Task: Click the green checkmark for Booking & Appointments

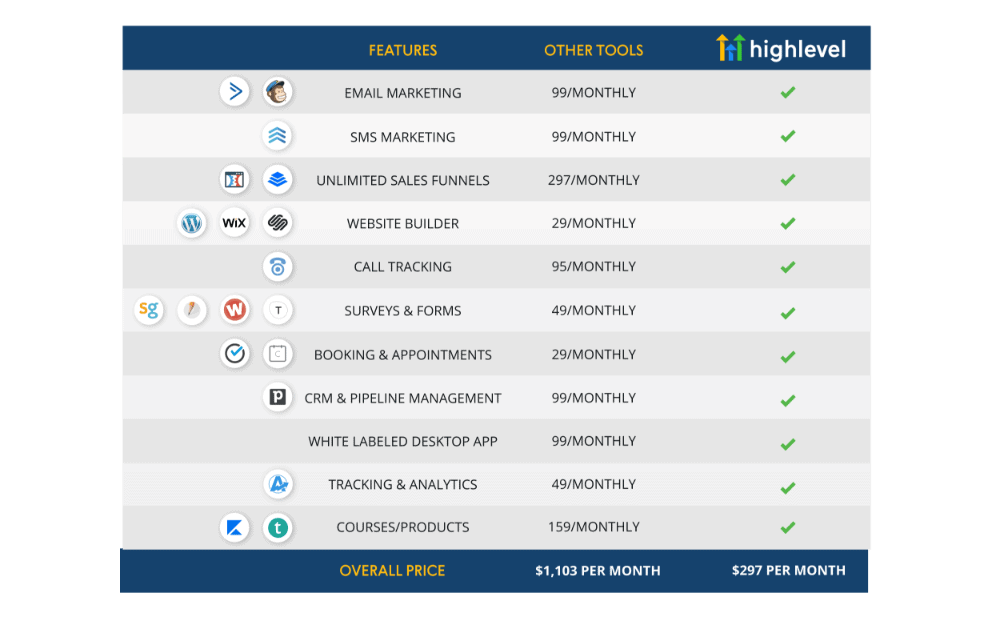Action: [788, 356]
